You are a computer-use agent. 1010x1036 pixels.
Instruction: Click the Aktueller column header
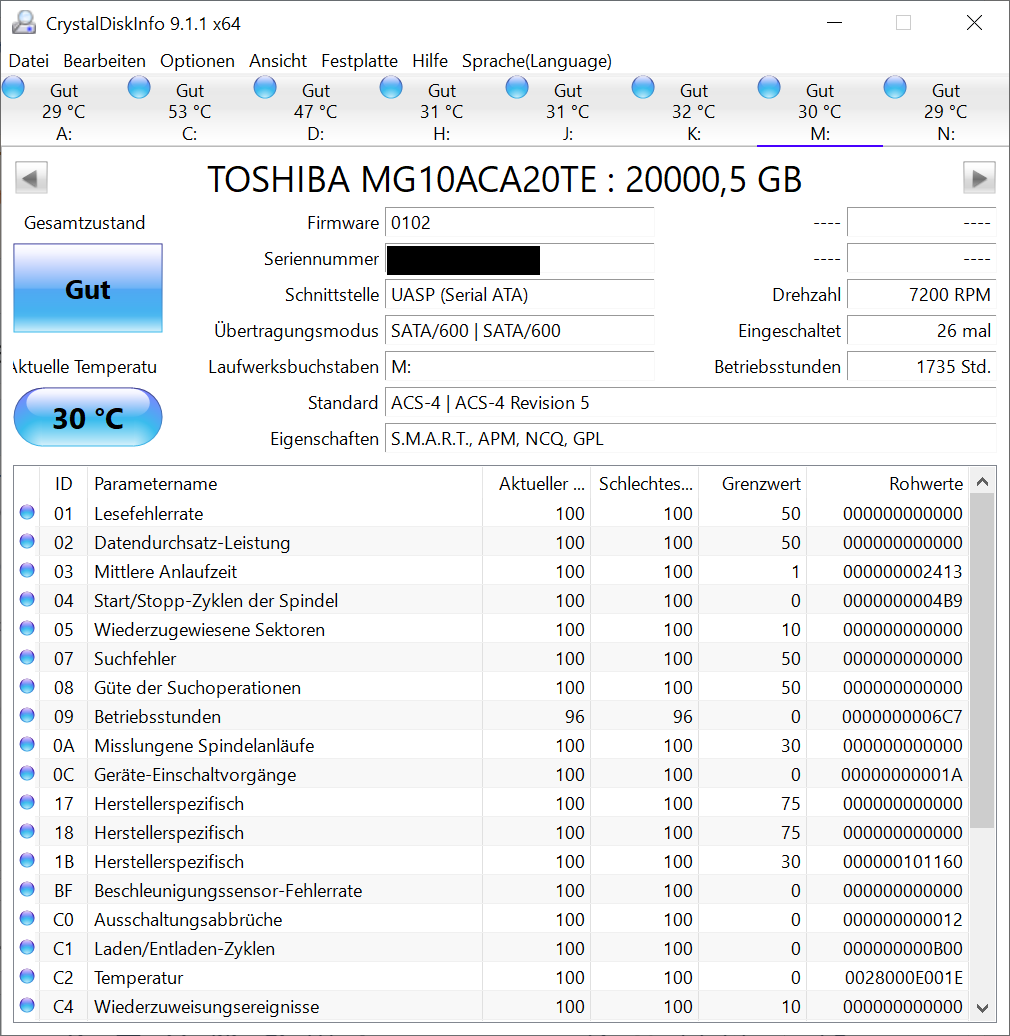[536, 484]
